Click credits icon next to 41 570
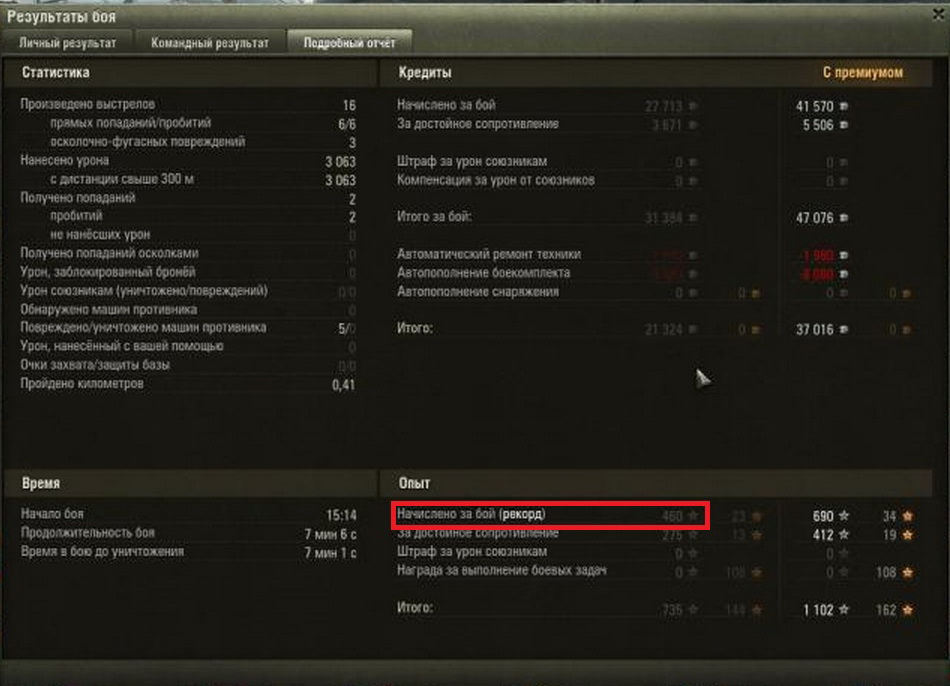The image size is (950, 686). coord(843,107)
